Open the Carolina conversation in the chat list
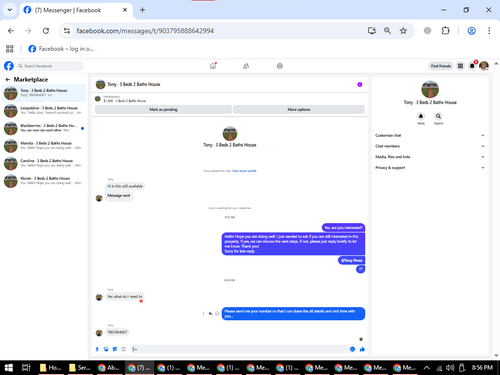Viewport: 500px width, 375px height. point(44,163)
